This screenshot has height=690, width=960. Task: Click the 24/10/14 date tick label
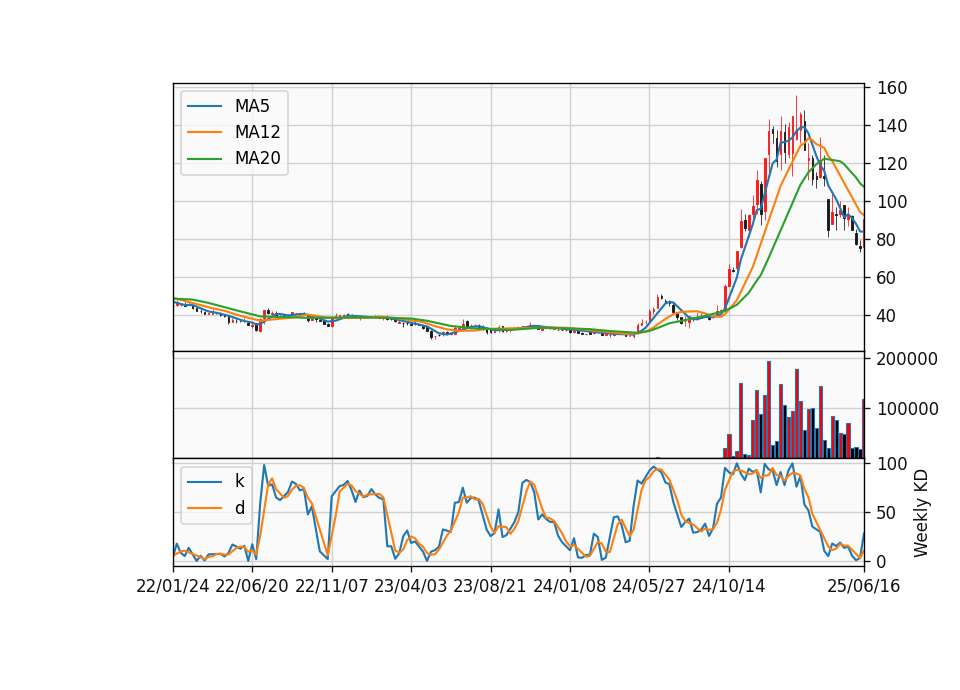(x=729, y=586)
